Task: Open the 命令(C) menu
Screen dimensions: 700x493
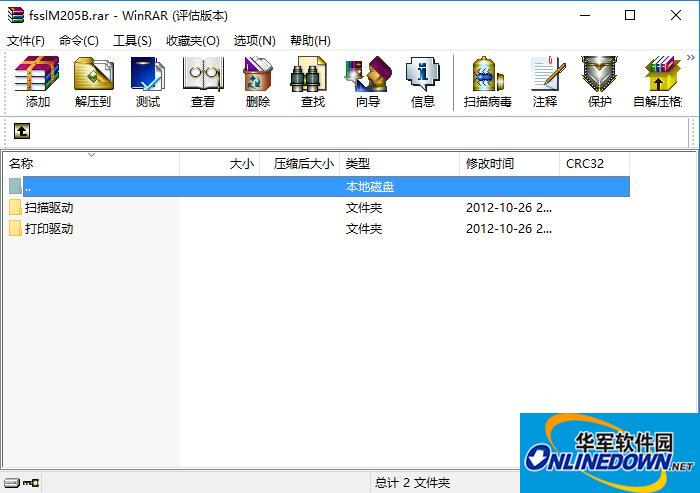Action: (x=79, y=41)
